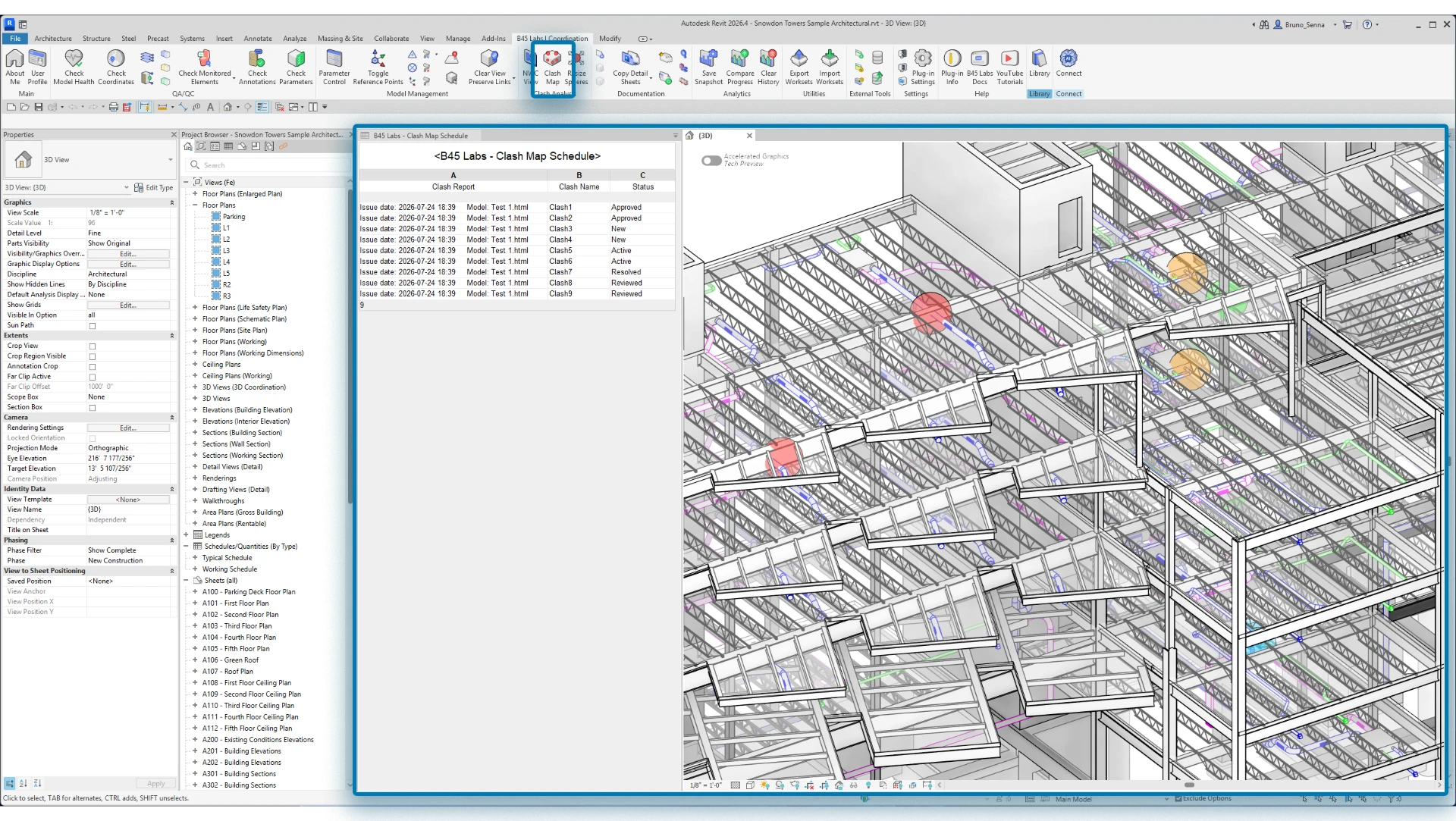Image resolution: width=1456 pixels, height=821 pixels.
Task: Open the About Me tool
Action: [14, 67]
